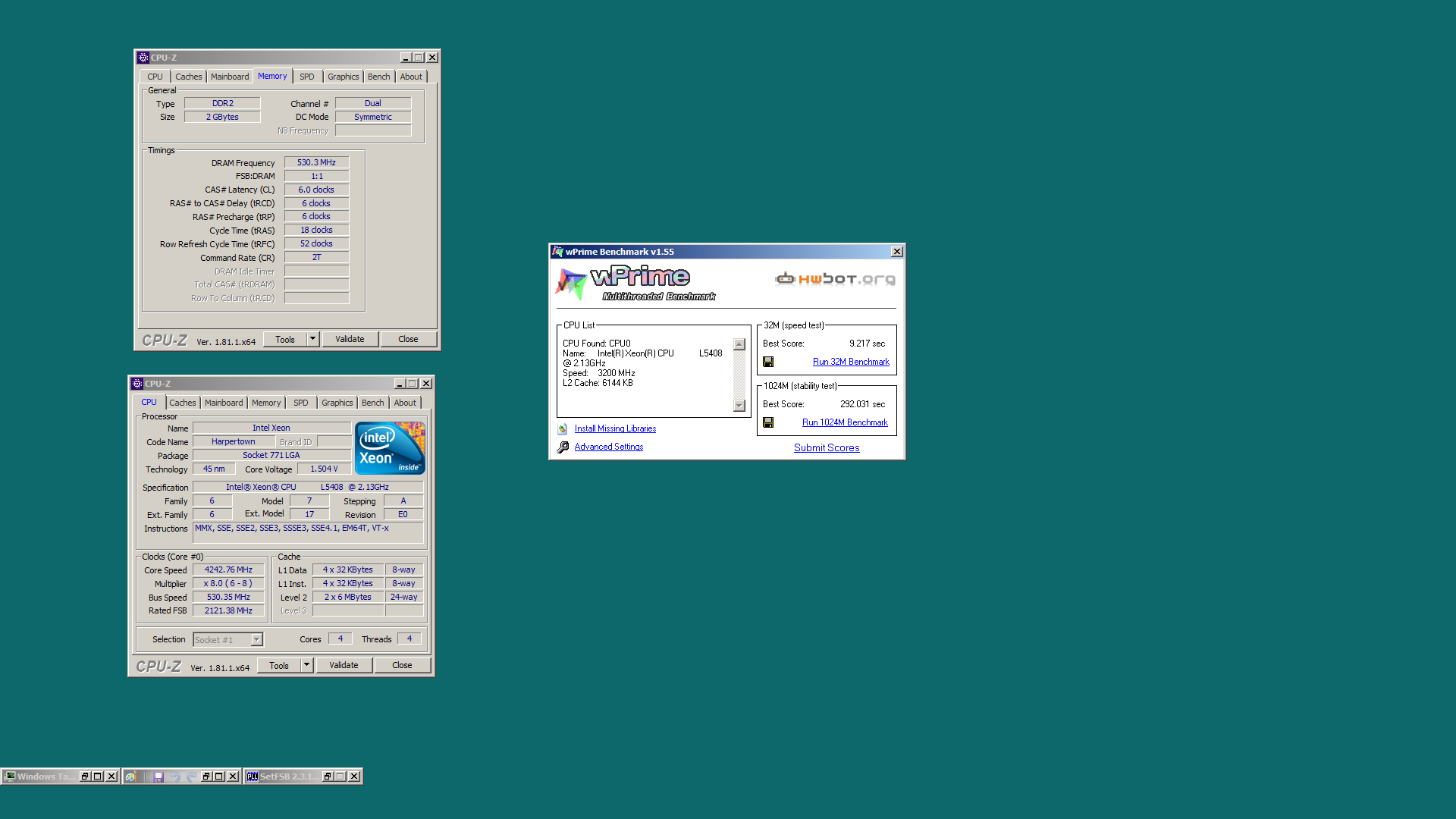Click the Windows Task Manager monitor icon
Image resolution: width=1456 pixels, height=819 pixels.
coord(10,777)
